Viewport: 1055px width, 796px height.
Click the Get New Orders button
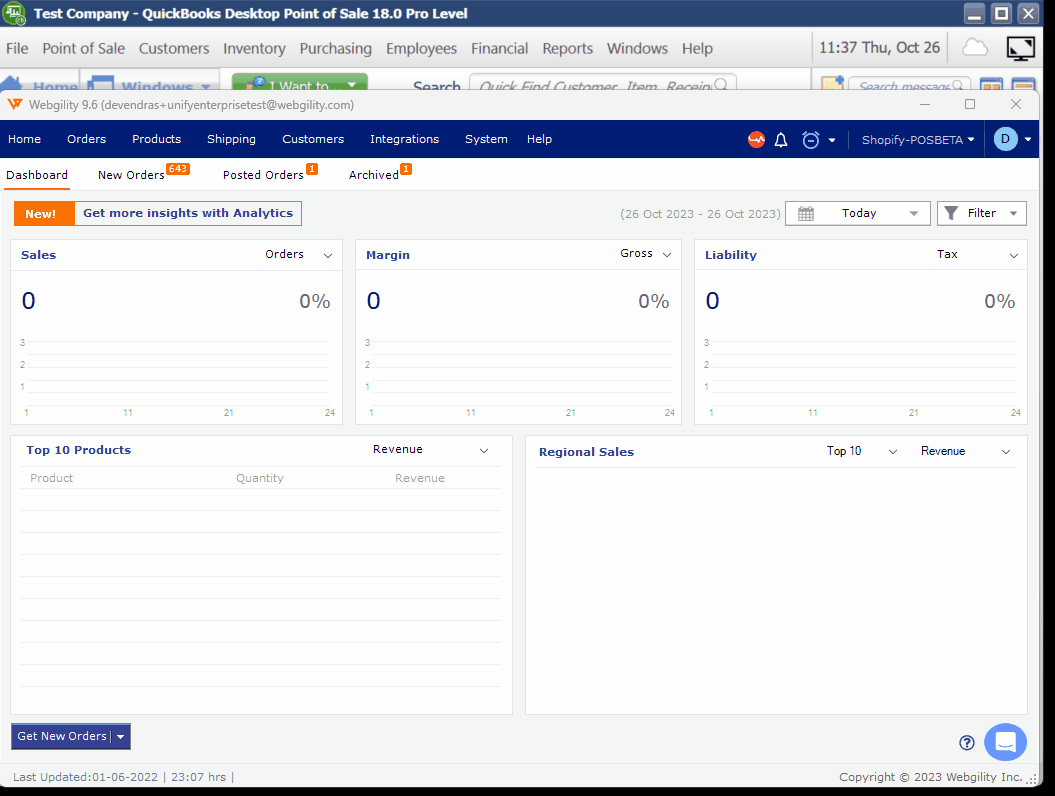pos(62,737)
